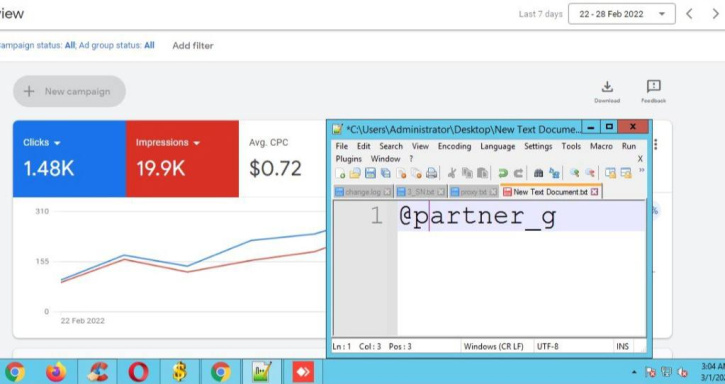Click the Find and Replace toolbar icon

pyautogui.click(x=554, y=173)
